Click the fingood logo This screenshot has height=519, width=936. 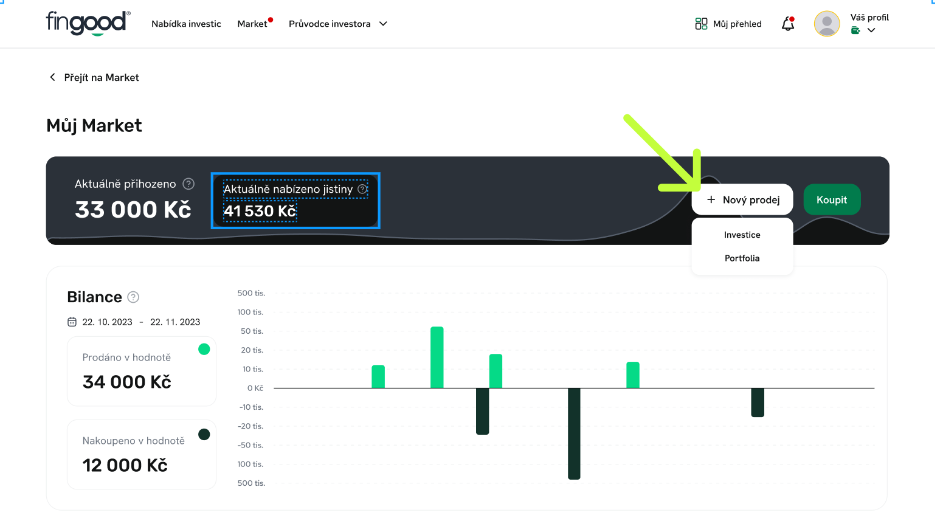88,23
